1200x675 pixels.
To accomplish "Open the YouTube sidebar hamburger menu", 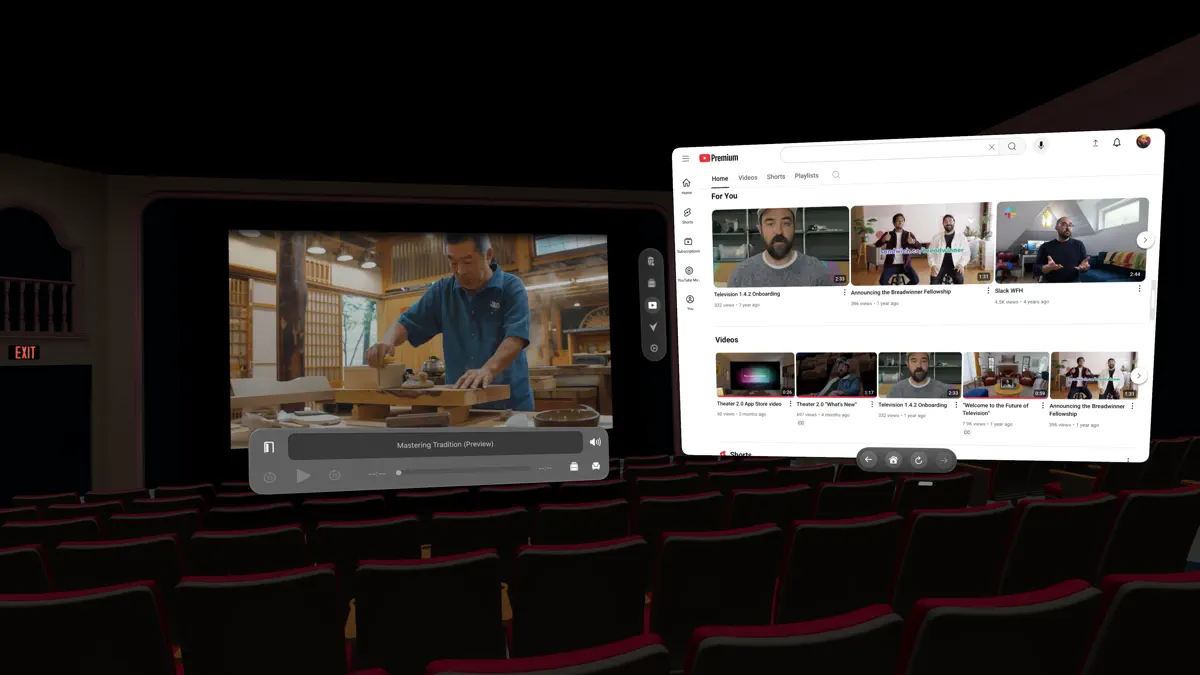I will point(685,158).
